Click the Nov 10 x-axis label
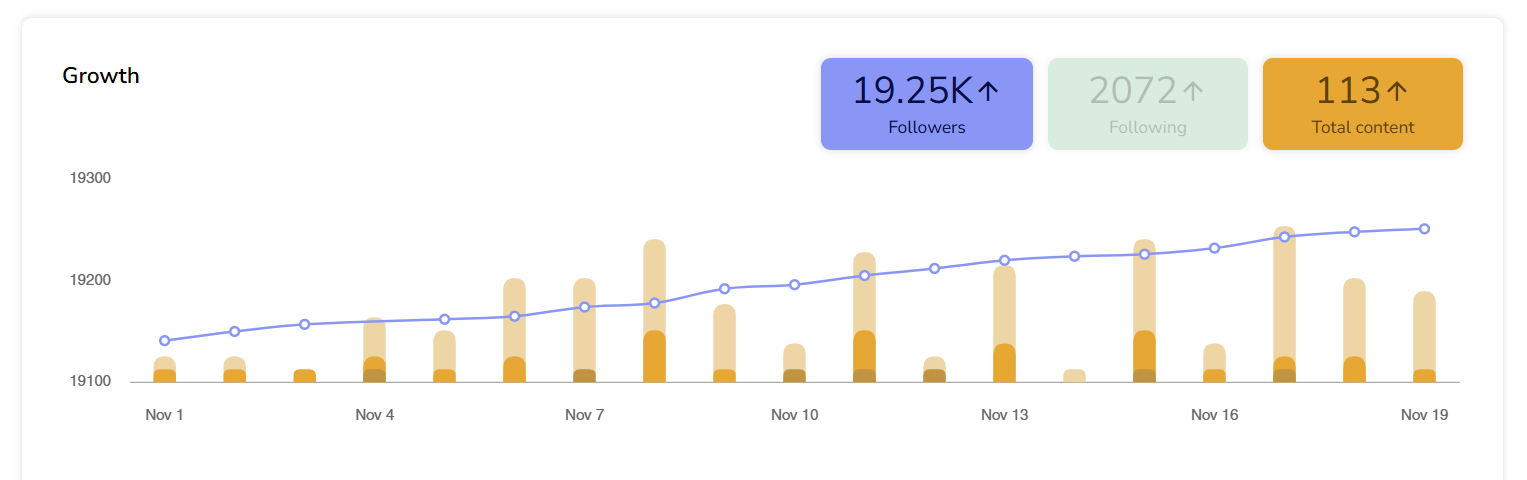Image resolution: width=1527 pixels, height=480 pixels. click(x=795, y=415)
